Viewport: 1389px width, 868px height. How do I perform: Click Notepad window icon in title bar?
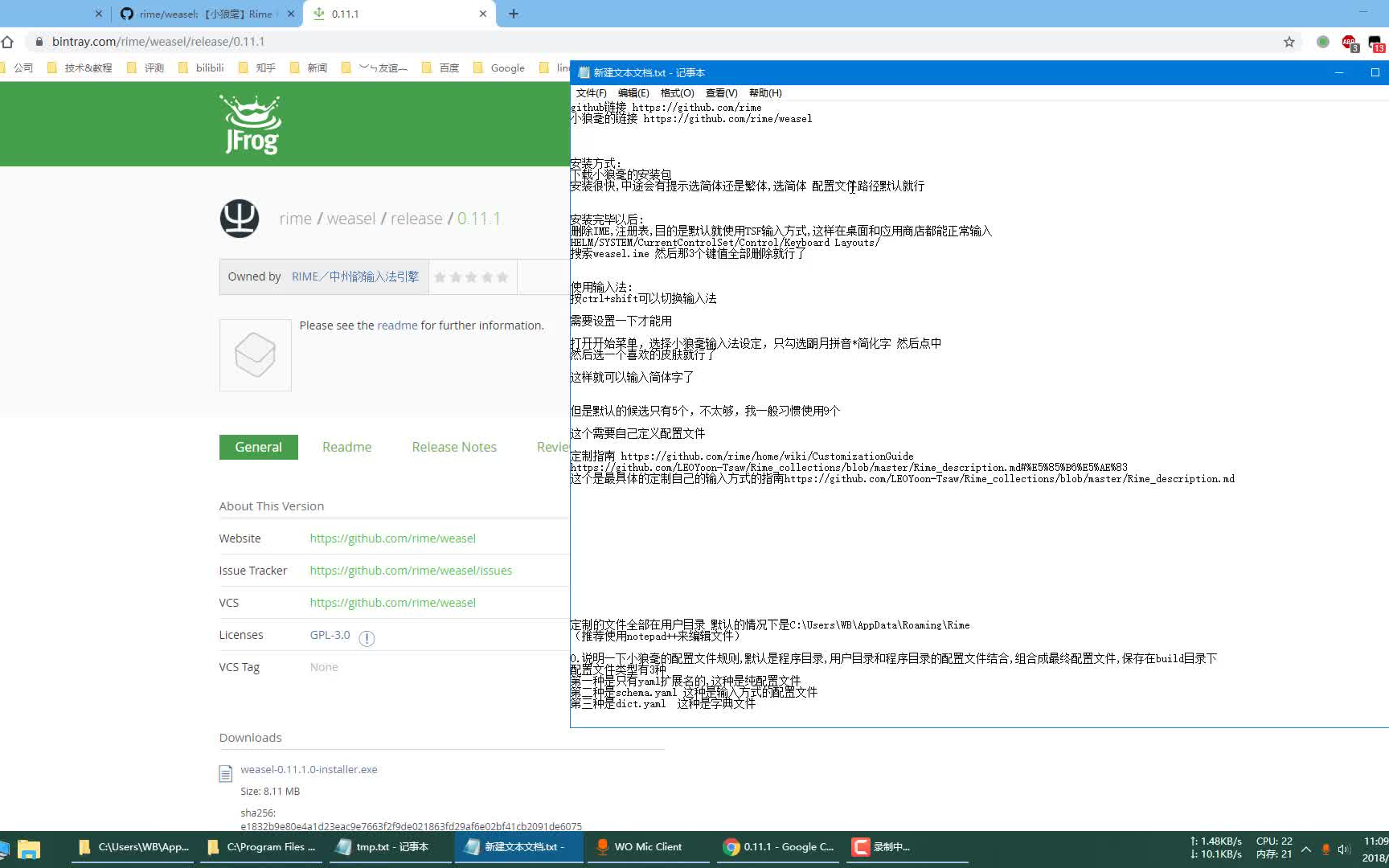point(584,72)
